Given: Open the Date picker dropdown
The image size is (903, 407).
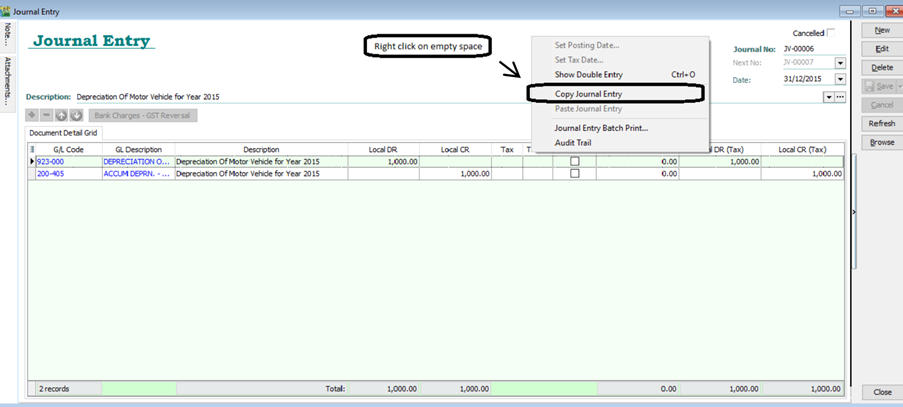Looking at the screenshot, I should (840, 80).
